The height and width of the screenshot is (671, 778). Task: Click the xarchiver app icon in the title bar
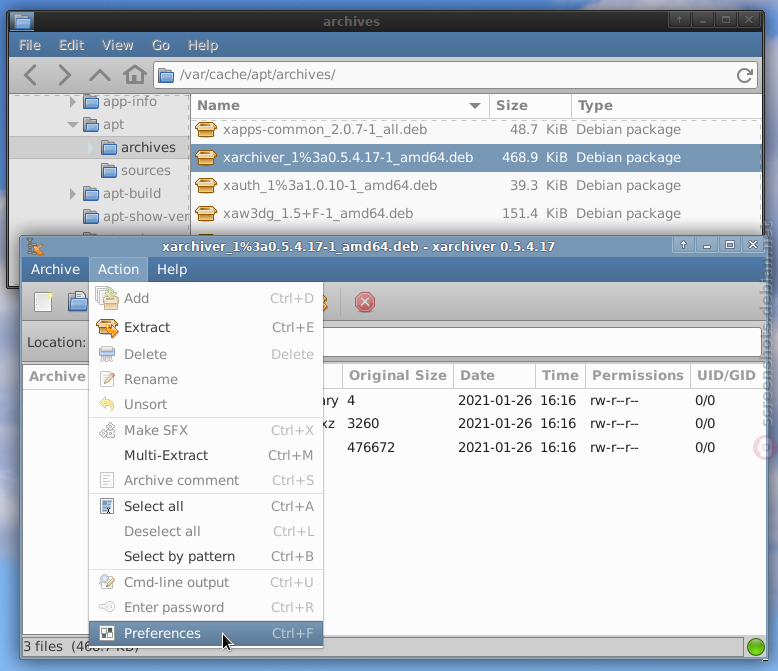pyautogui.click(x=35, y=246)
